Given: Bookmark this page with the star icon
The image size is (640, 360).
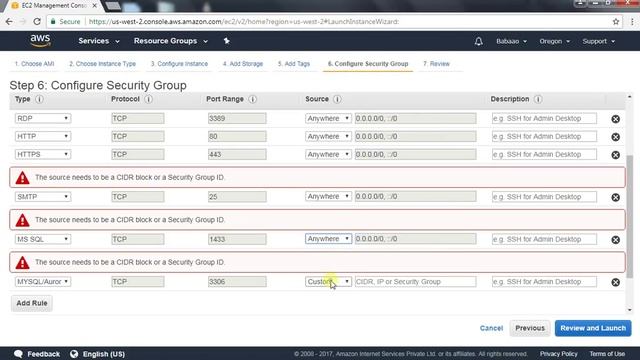Looking at the screenshot, I should pyautogui.click(x=616, y=22).
